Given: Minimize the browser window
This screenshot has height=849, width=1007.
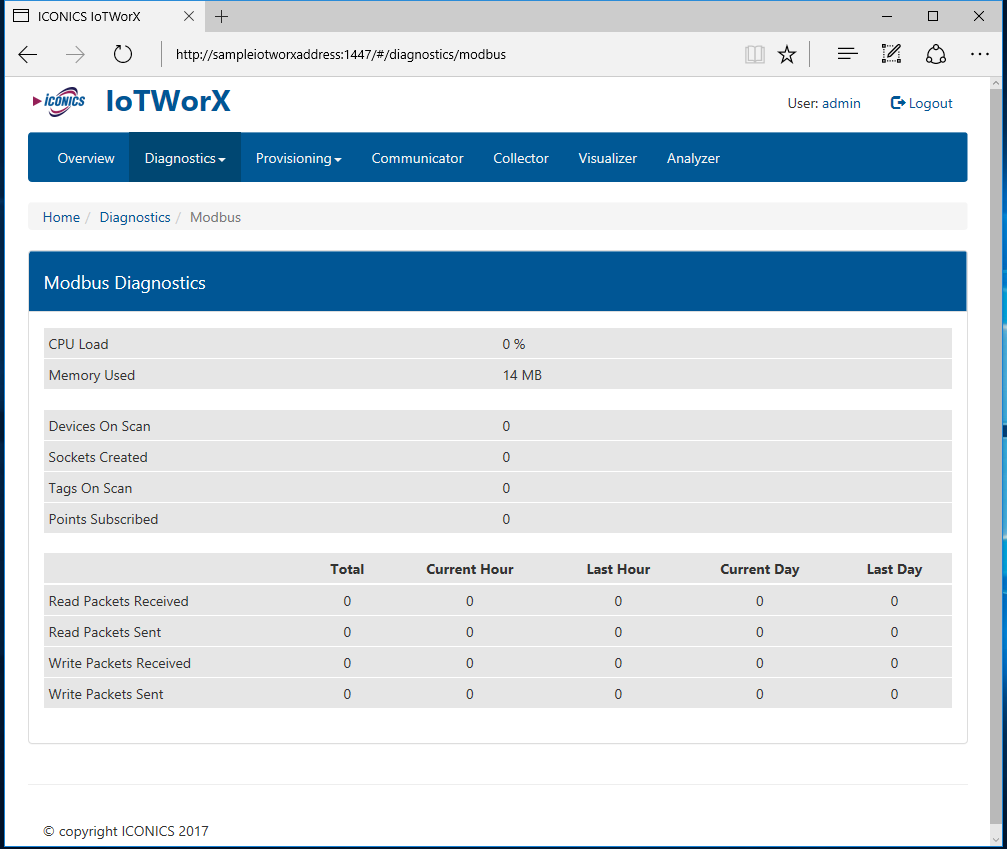Looking at the screenshot, I should [x=887, y=17].
